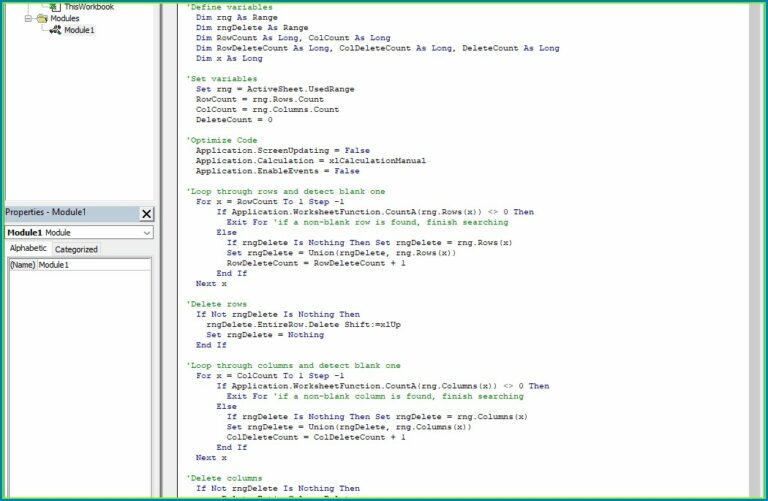Click 'Application.Calculation = xlCalculationManual' line
This screenshot has height=501, width=768.
point(311,161)
